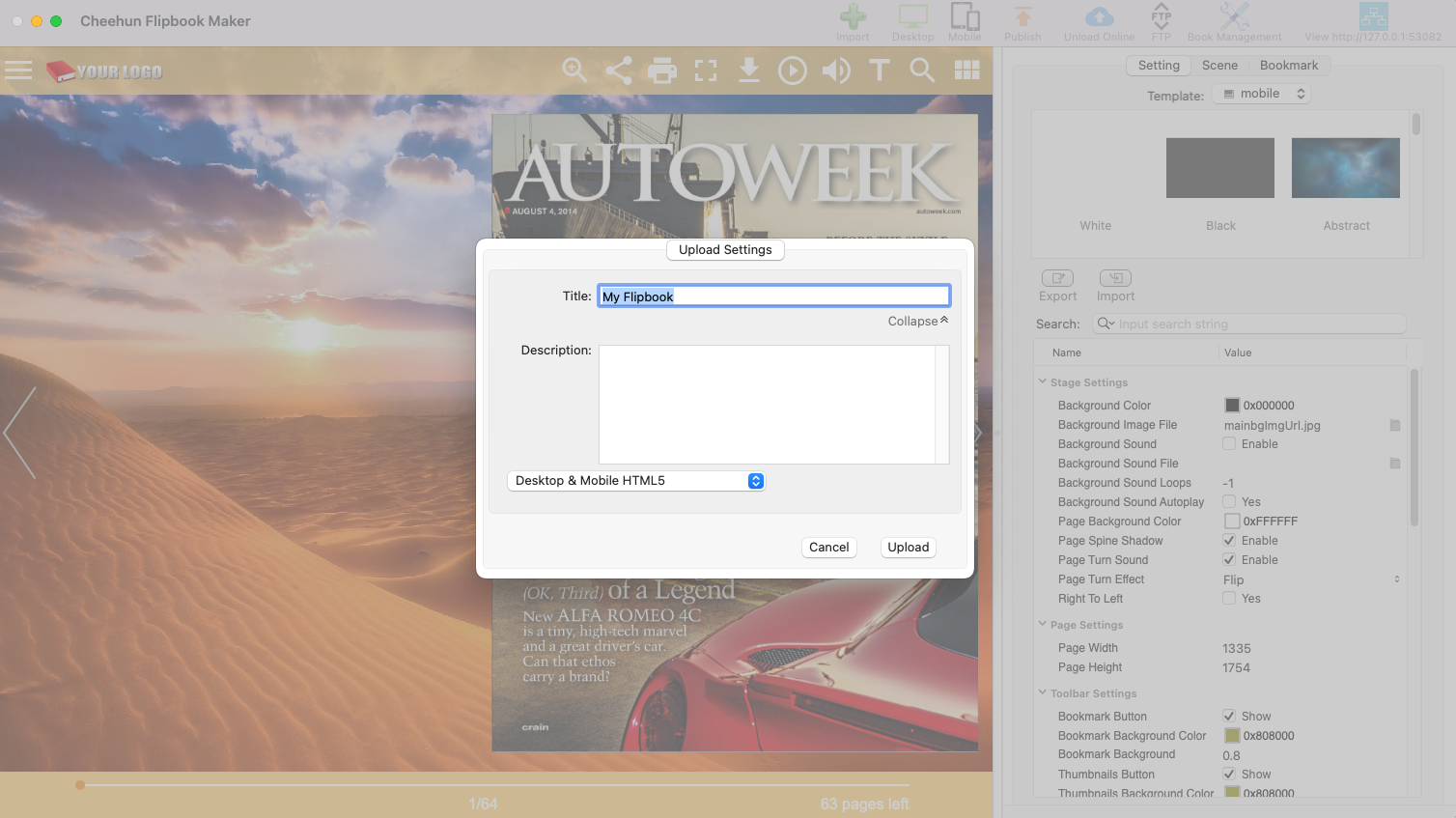The image size is (1456, 818).
Task: Click Bookmark Background Color 0x808000 swatch
Action: (x=1232, y=736)
